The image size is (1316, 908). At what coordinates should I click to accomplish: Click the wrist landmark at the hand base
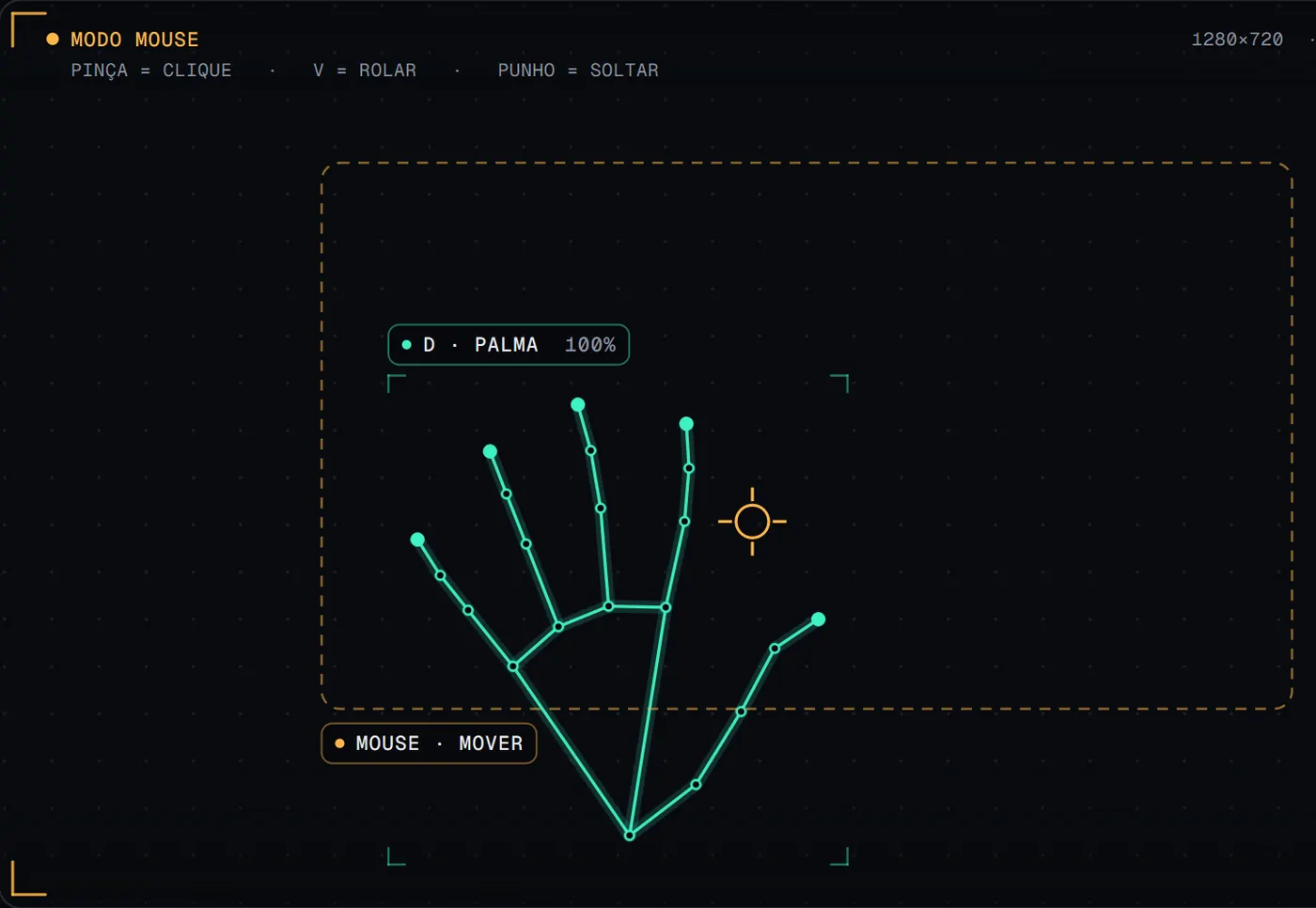click(630, 836)
